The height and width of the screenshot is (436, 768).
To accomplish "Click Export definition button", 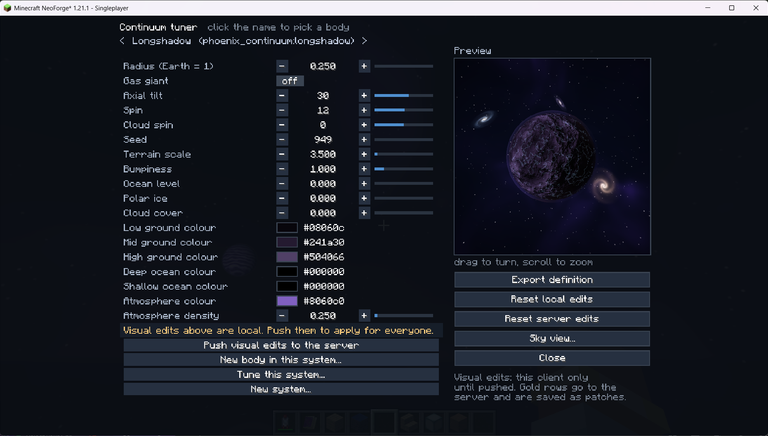I will (552, 280).
